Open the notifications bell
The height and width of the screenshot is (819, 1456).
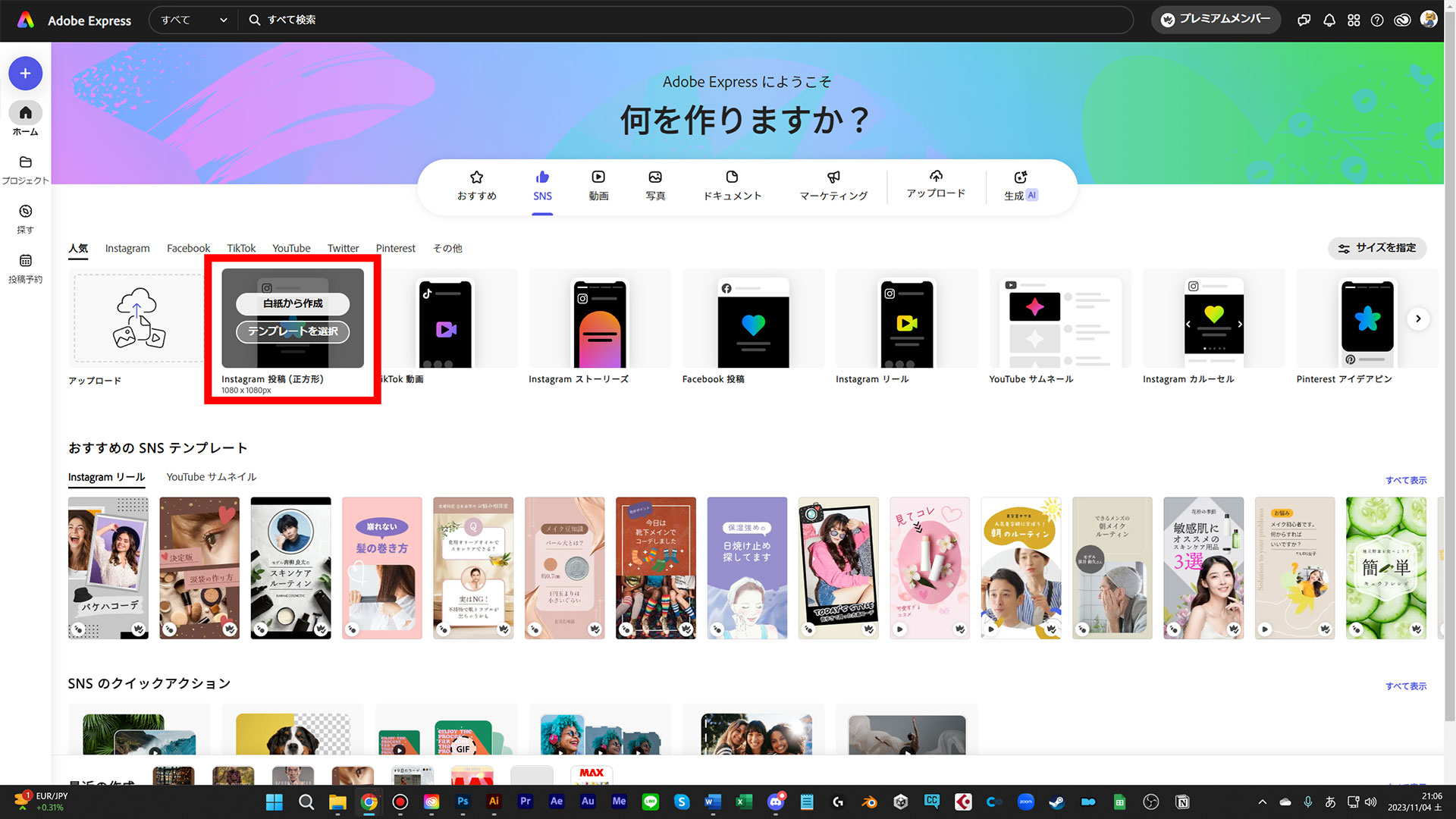[x=1329, y=20]
